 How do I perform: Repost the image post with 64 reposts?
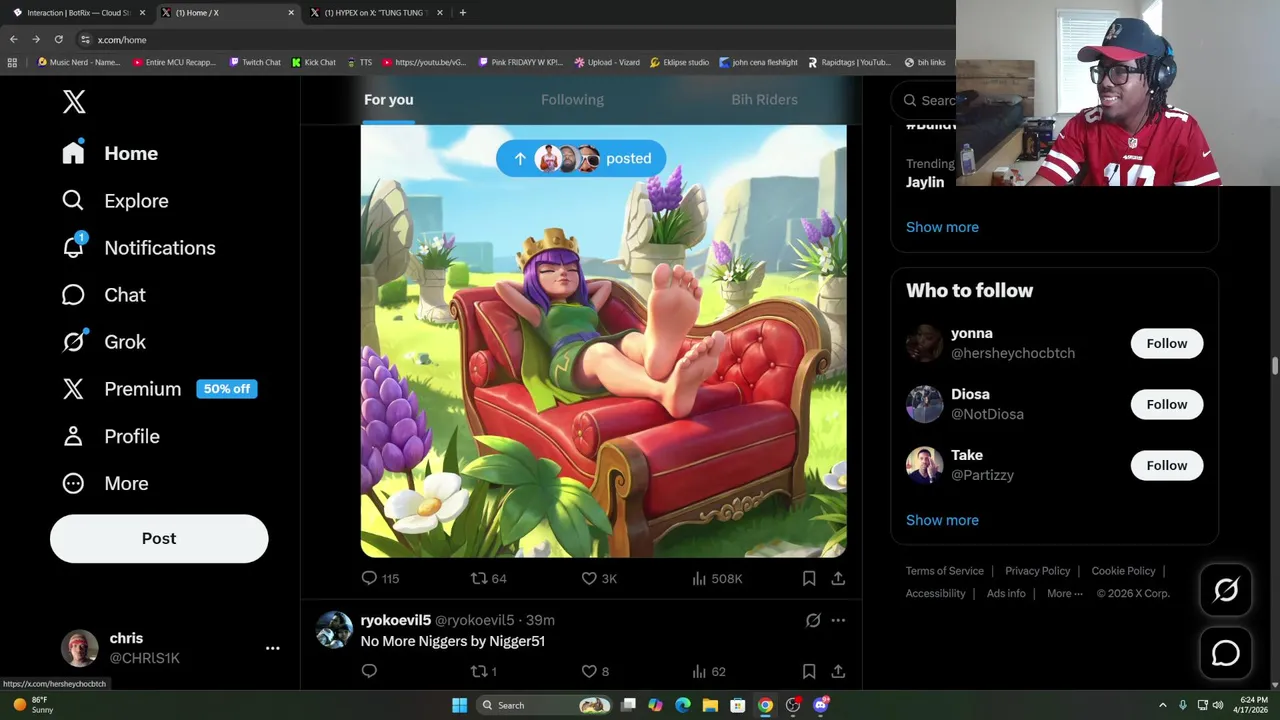pos(488,578)
